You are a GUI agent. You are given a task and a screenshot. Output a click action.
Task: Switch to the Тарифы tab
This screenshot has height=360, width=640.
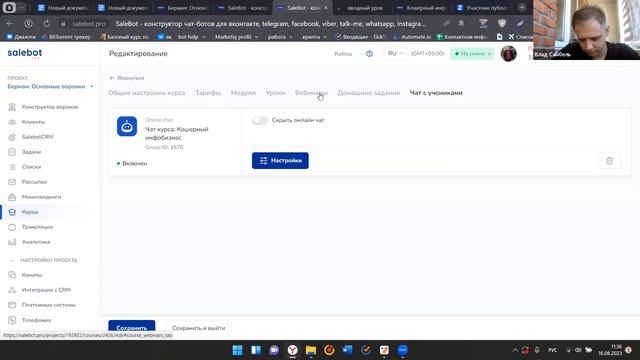208,93
